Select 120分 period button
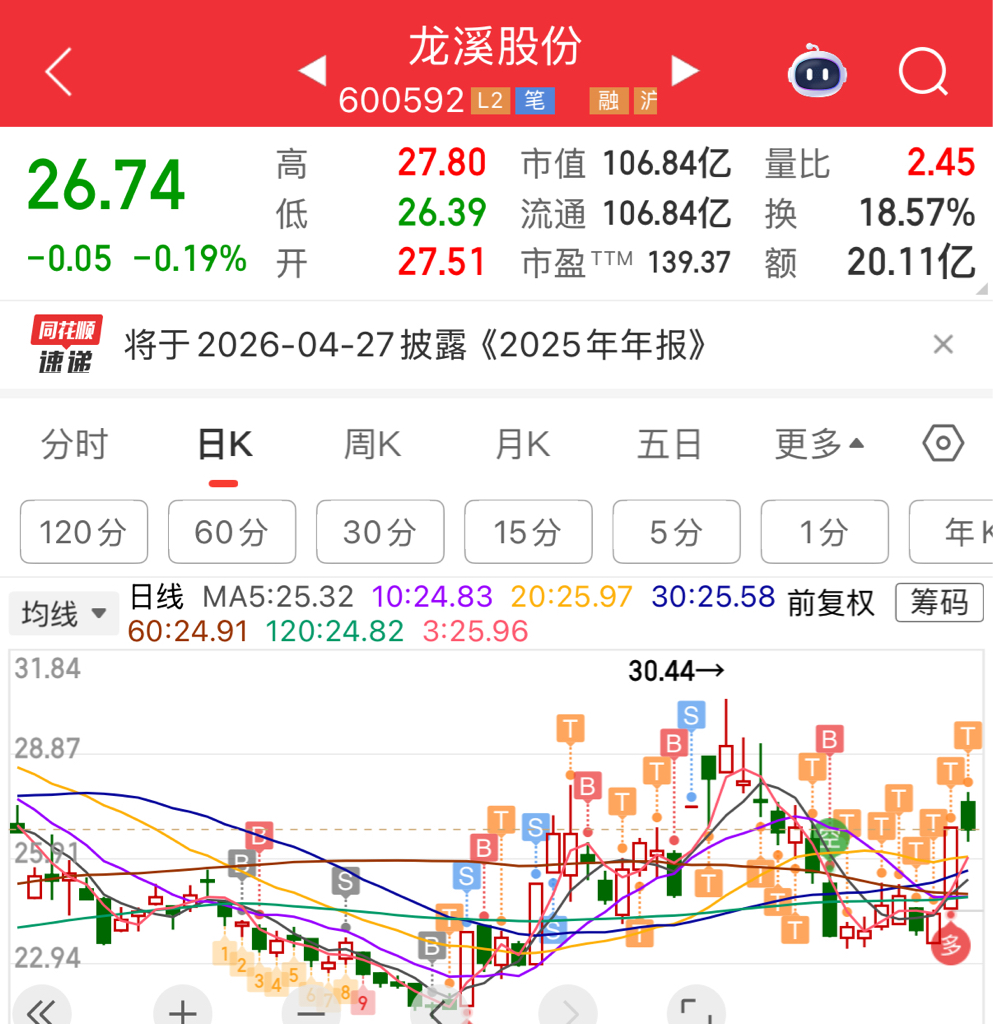The width and height of the screenshot is (993, 1024). coord(84,532)
